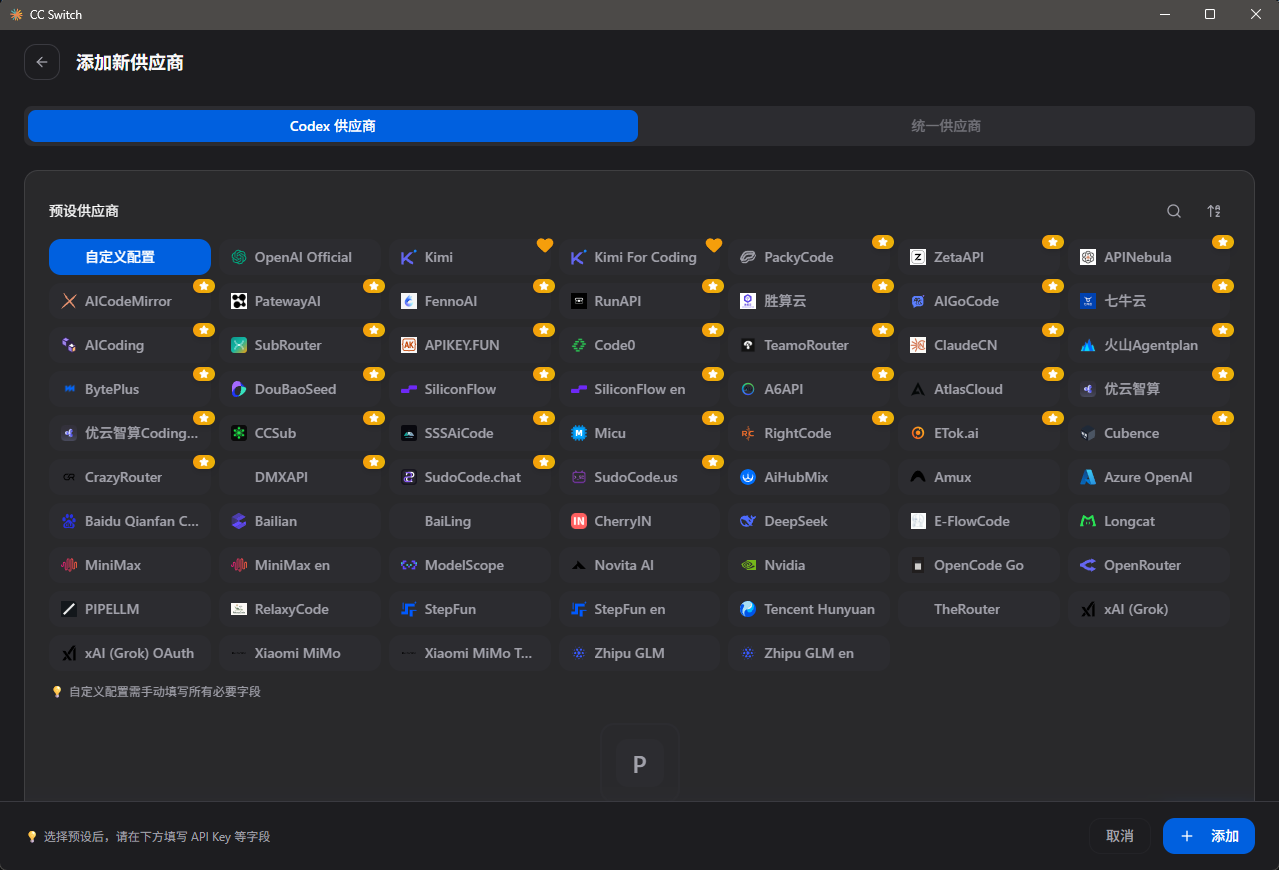Select the 自定义配置 preset

coord(130,257)
